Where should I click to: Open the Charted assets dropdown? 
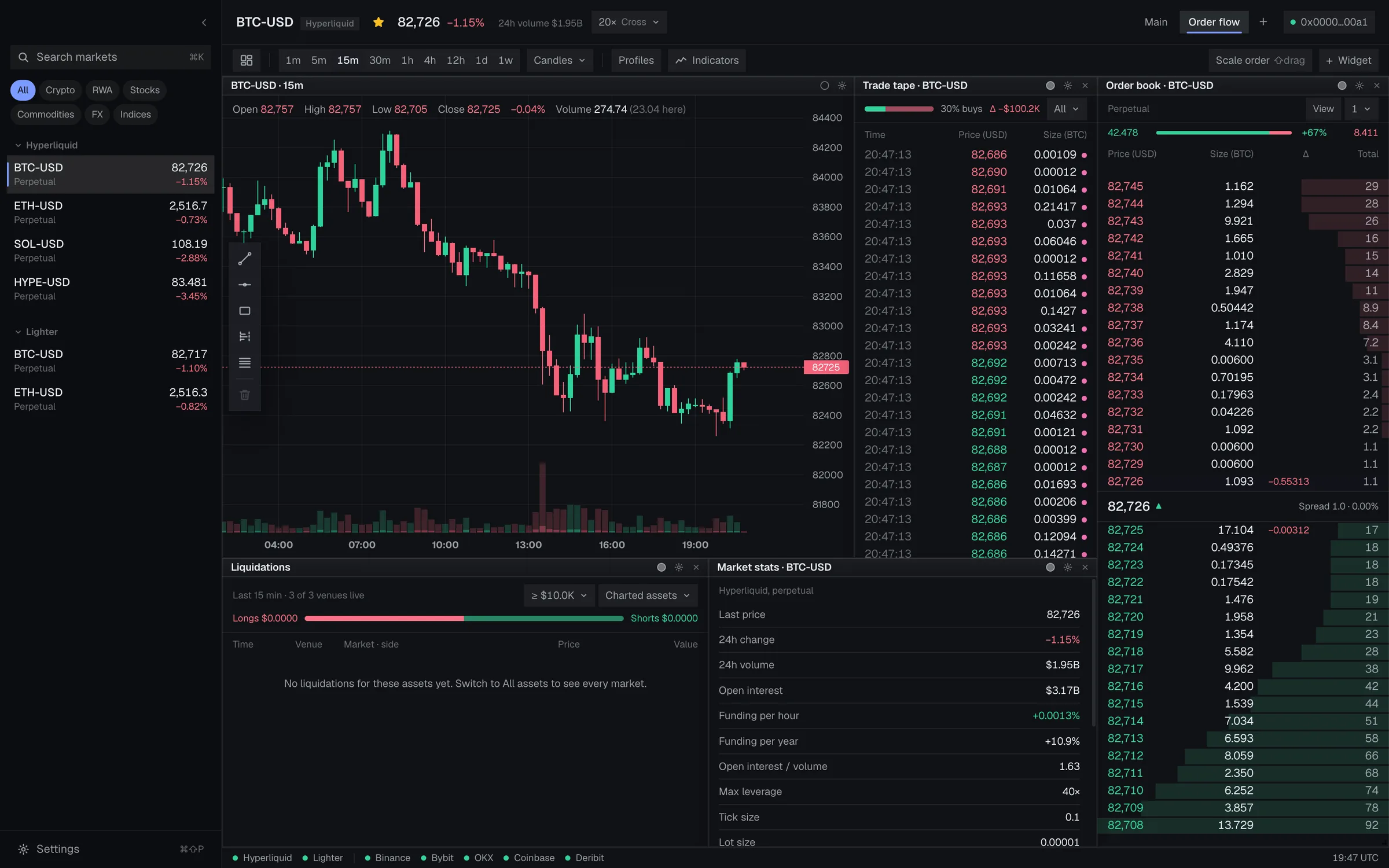648,595
